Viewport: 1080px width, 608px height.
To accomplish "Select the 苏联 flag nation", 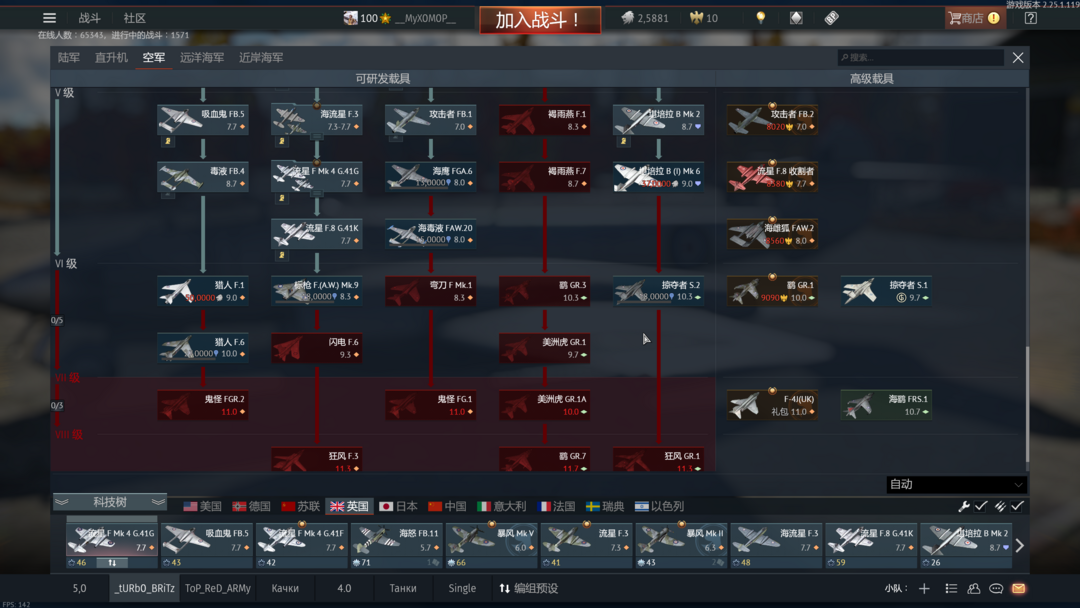I will 301,506.
